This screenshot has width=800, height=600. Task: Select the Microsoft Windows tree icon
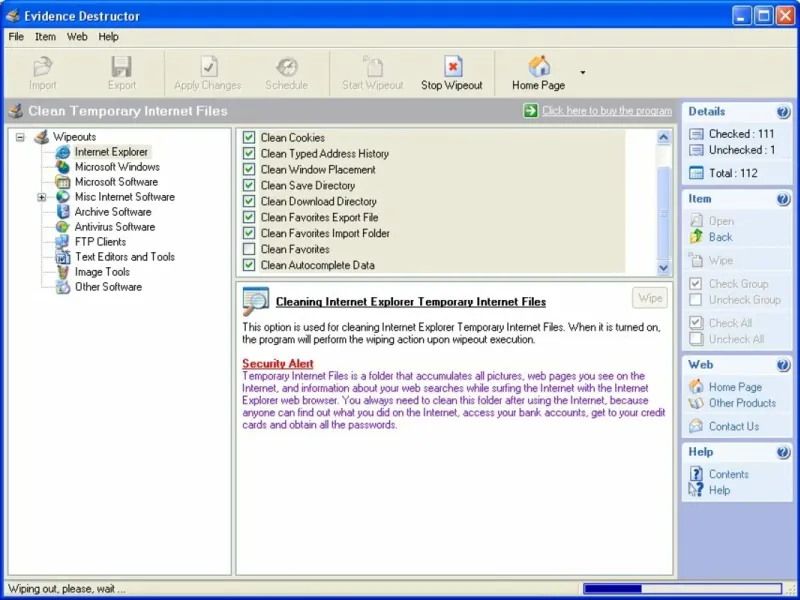tap(62, 167)
